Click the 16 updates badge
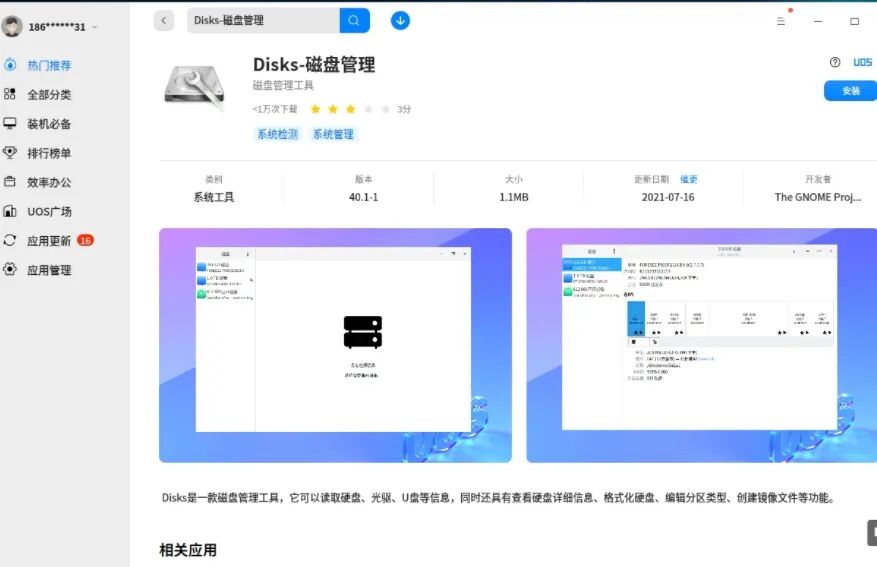 click(85, 240)
